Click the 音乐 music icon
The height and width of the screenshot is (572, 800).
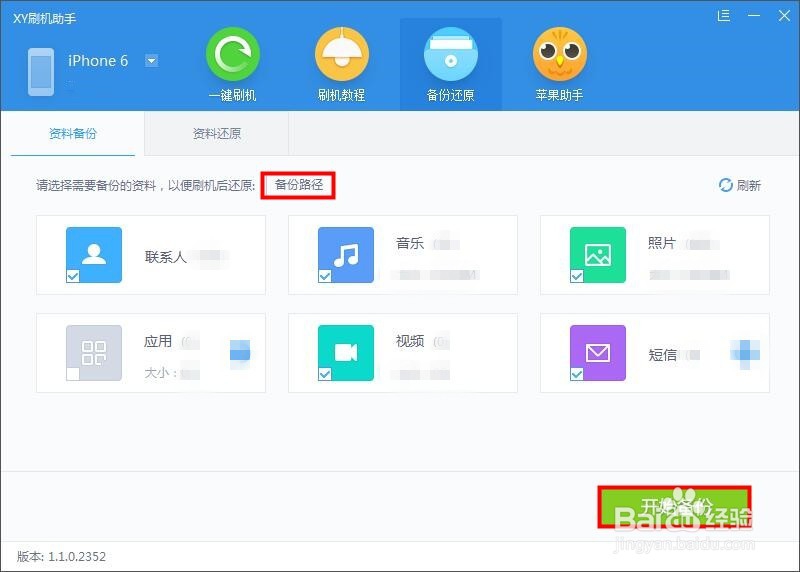[x=346, y=255]
